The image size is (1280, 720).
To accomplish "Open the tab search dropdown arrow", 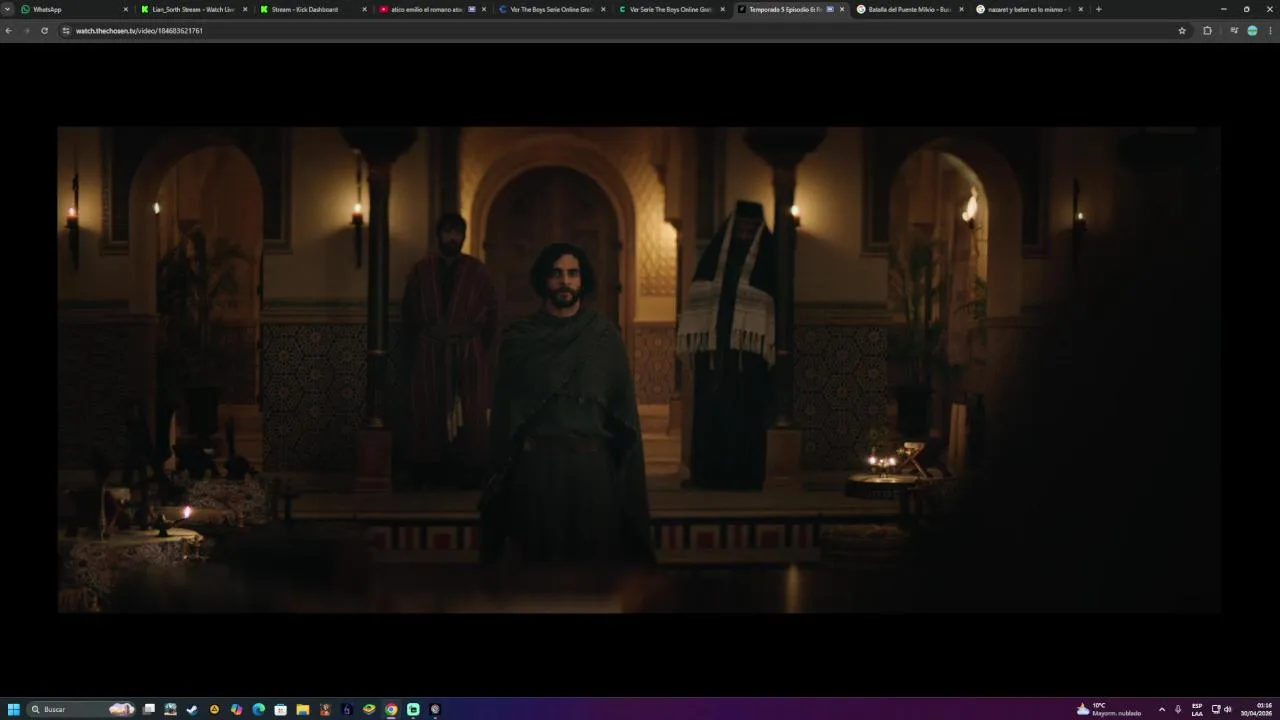I will [x=6, y=9].
